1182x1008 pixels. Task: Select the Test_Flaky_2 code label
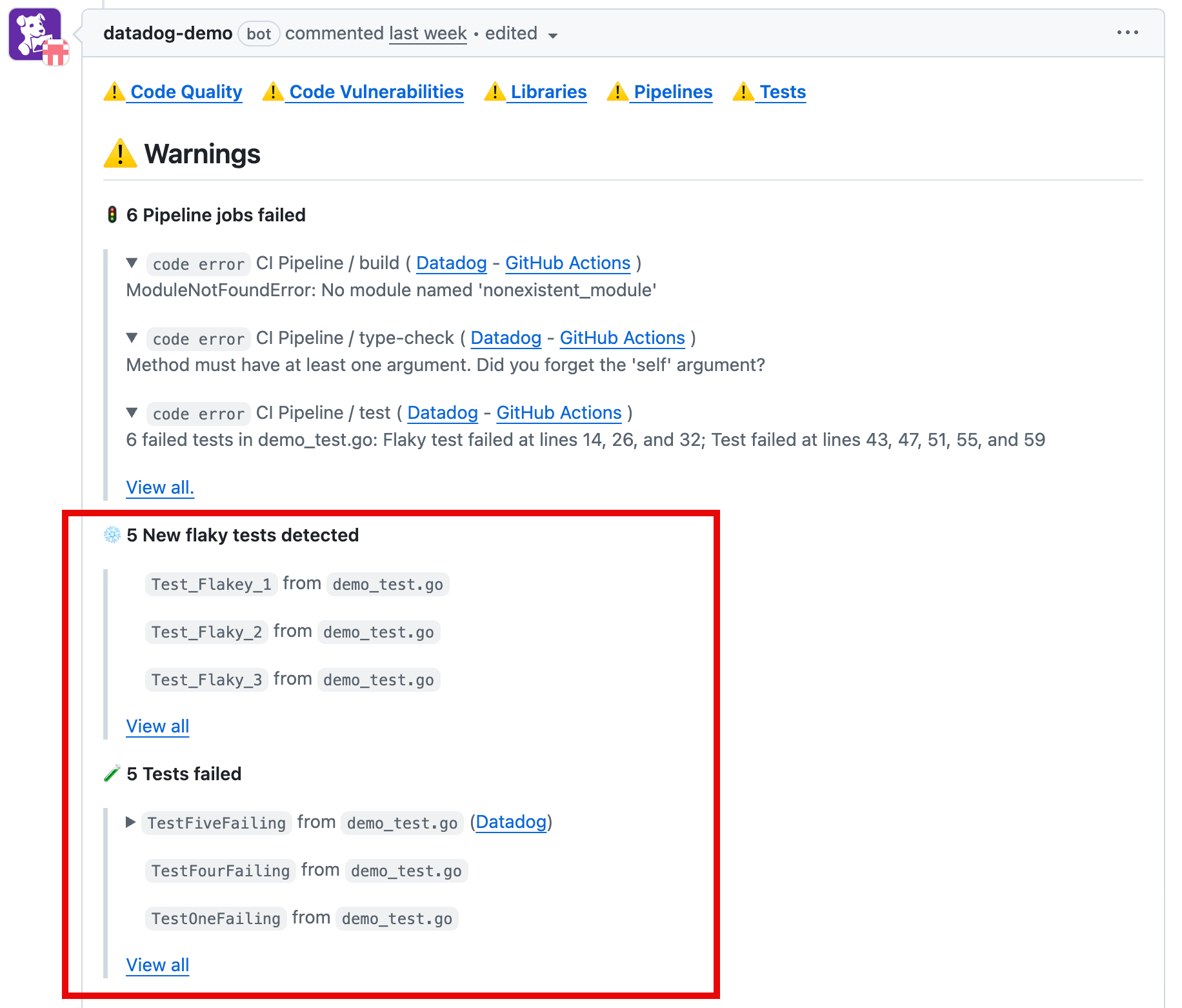[x=207, y=632]
